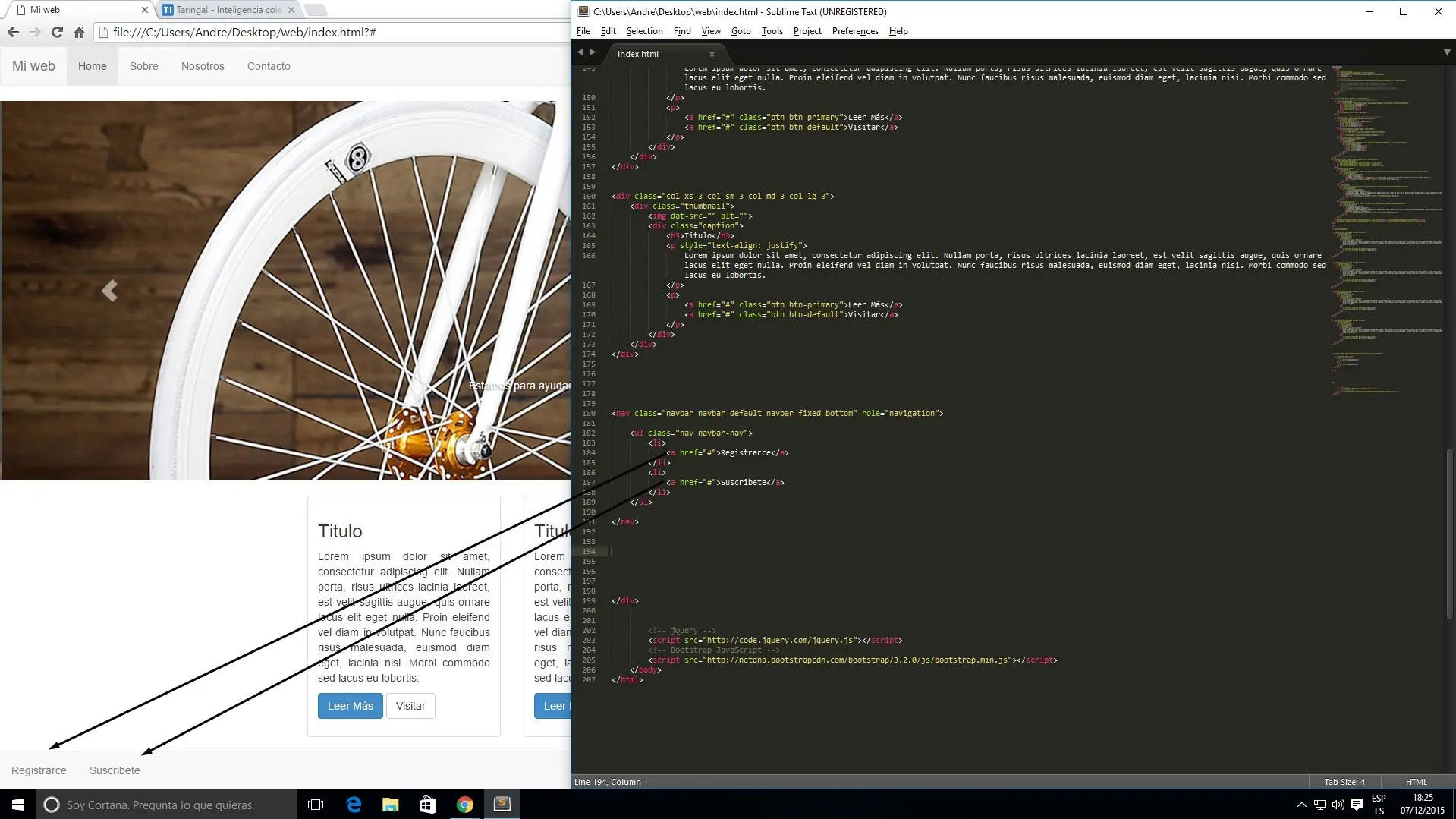Open the tab list dropdown in Sublime

tap(1447, 52)
